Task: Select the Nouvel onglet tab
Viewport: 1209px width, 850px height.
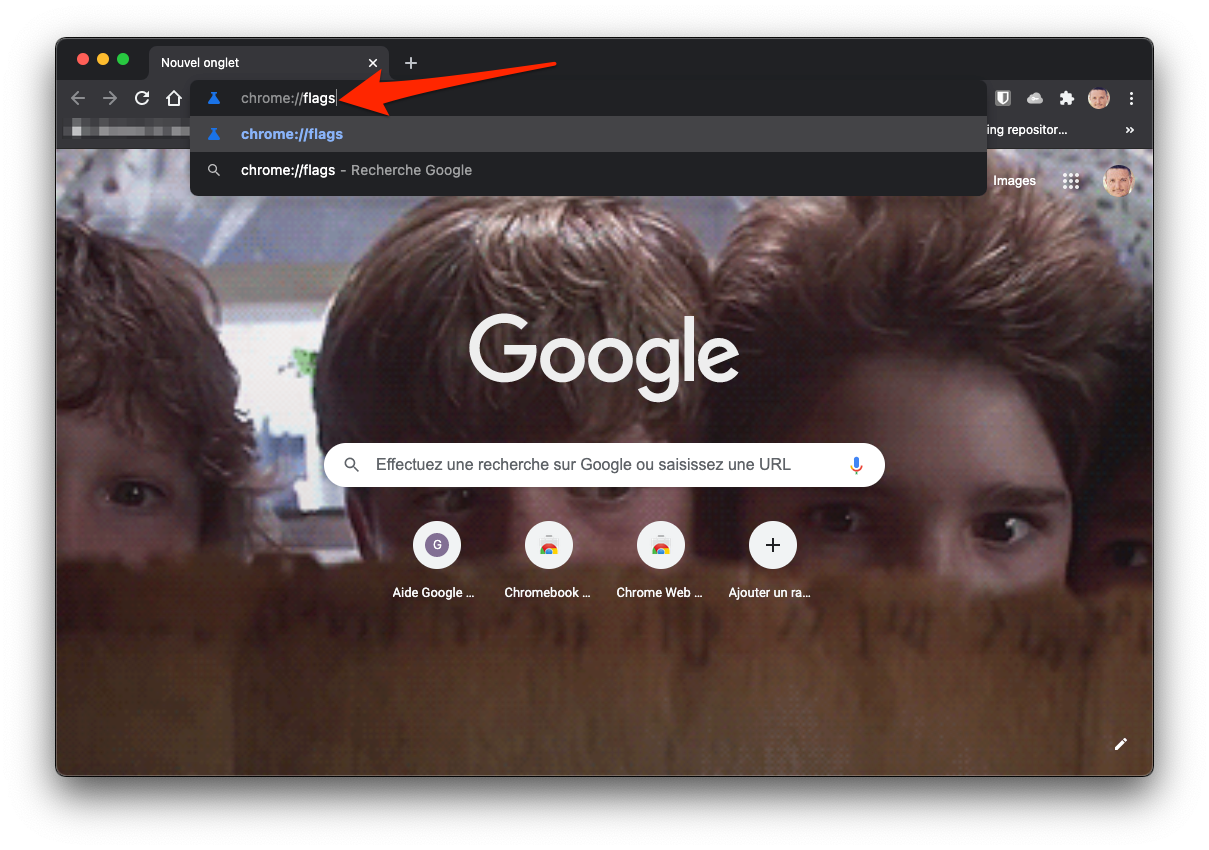Action: click(267, 63)
